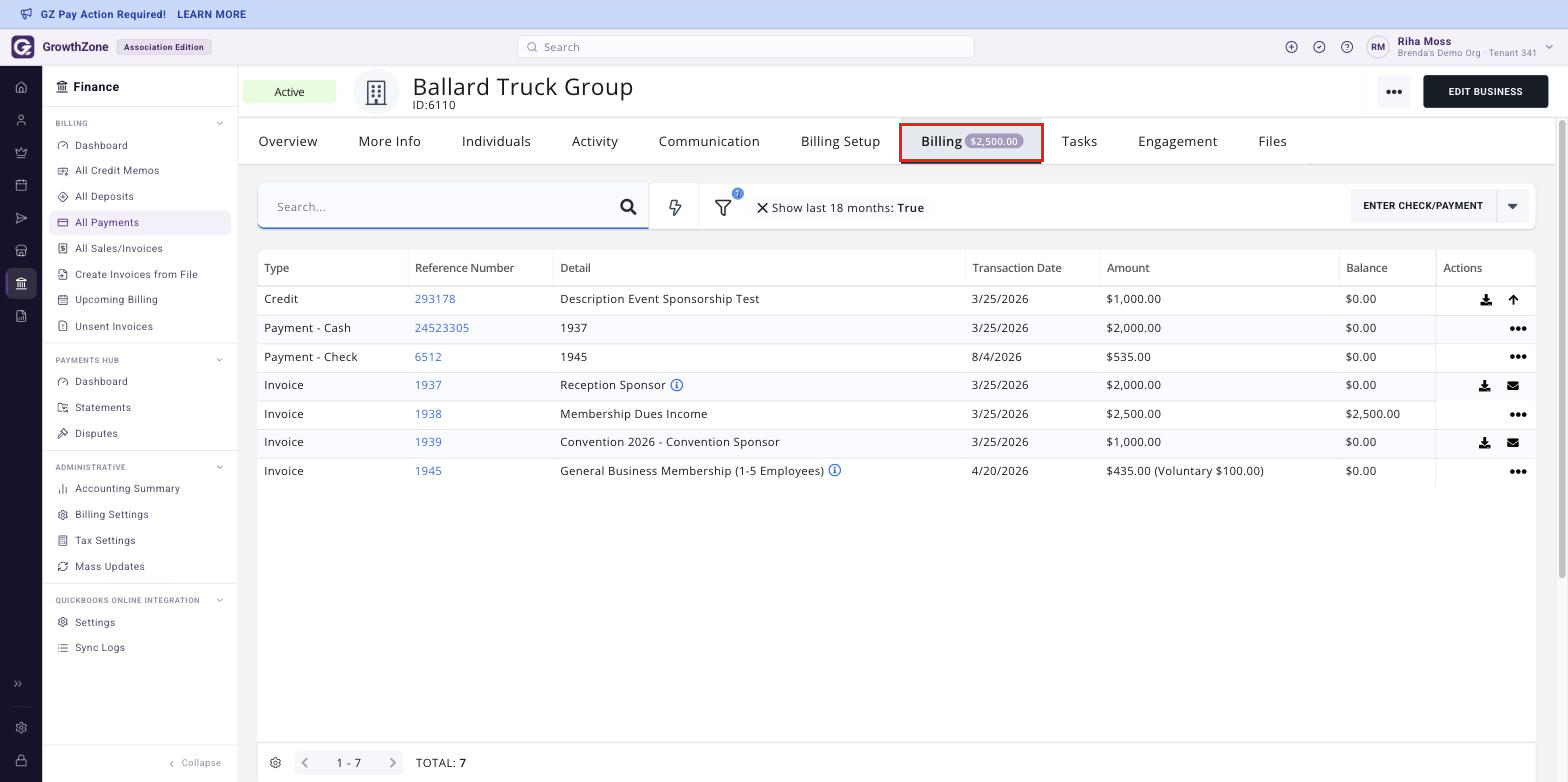Collapse the Administrative sidebar section
Image resolution: width=1568 pixels, height=782 pixels.
220,467
